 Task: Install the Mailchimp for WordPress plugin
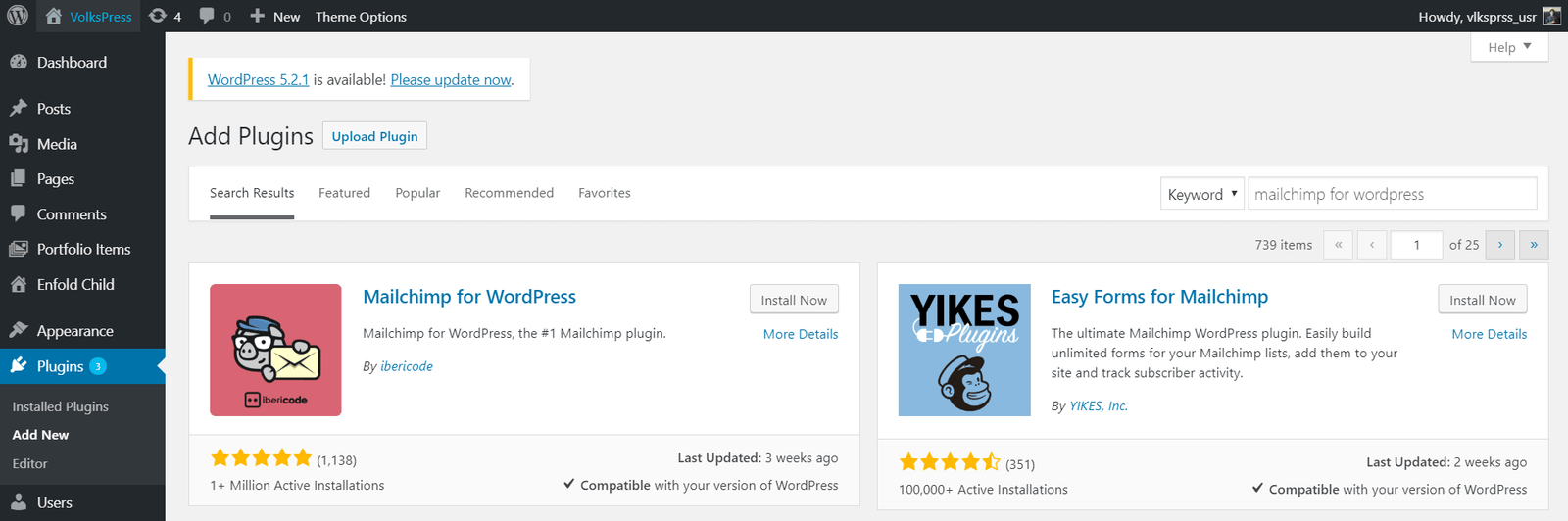[794, 300]
